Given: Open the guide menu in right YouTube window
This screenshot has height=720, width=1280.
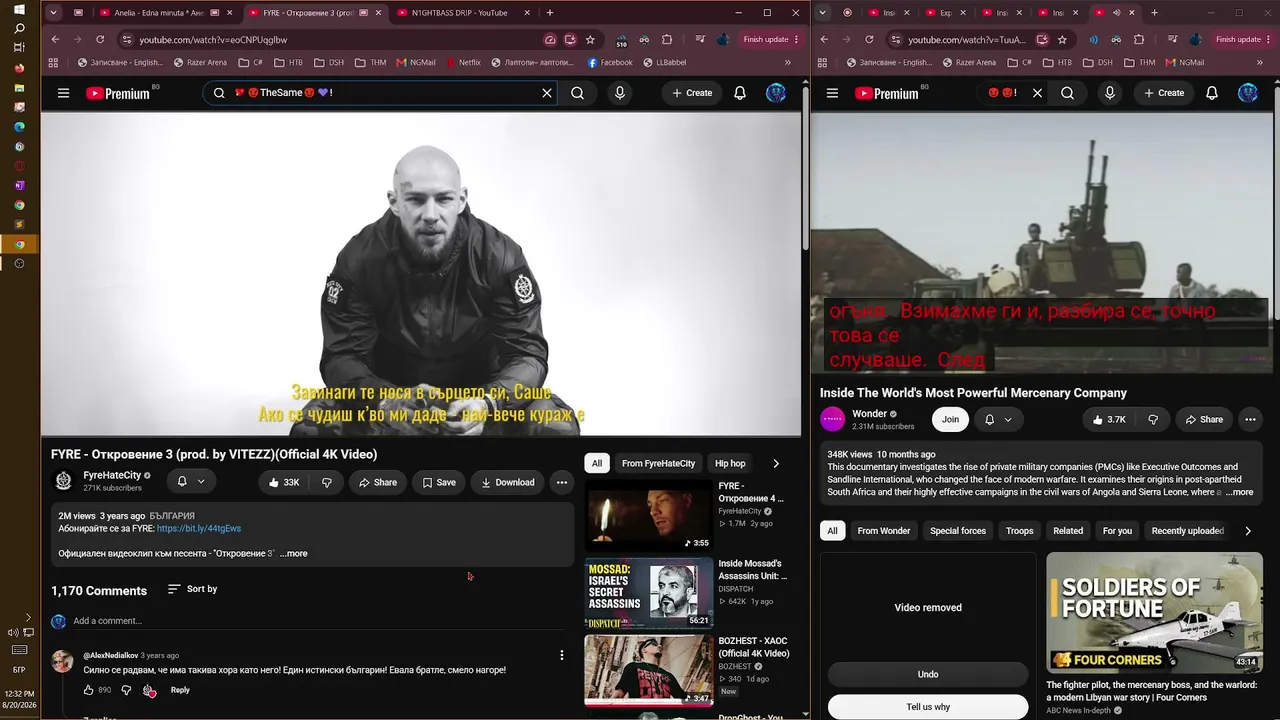Looking at the screenshot, I should (832, 93).
